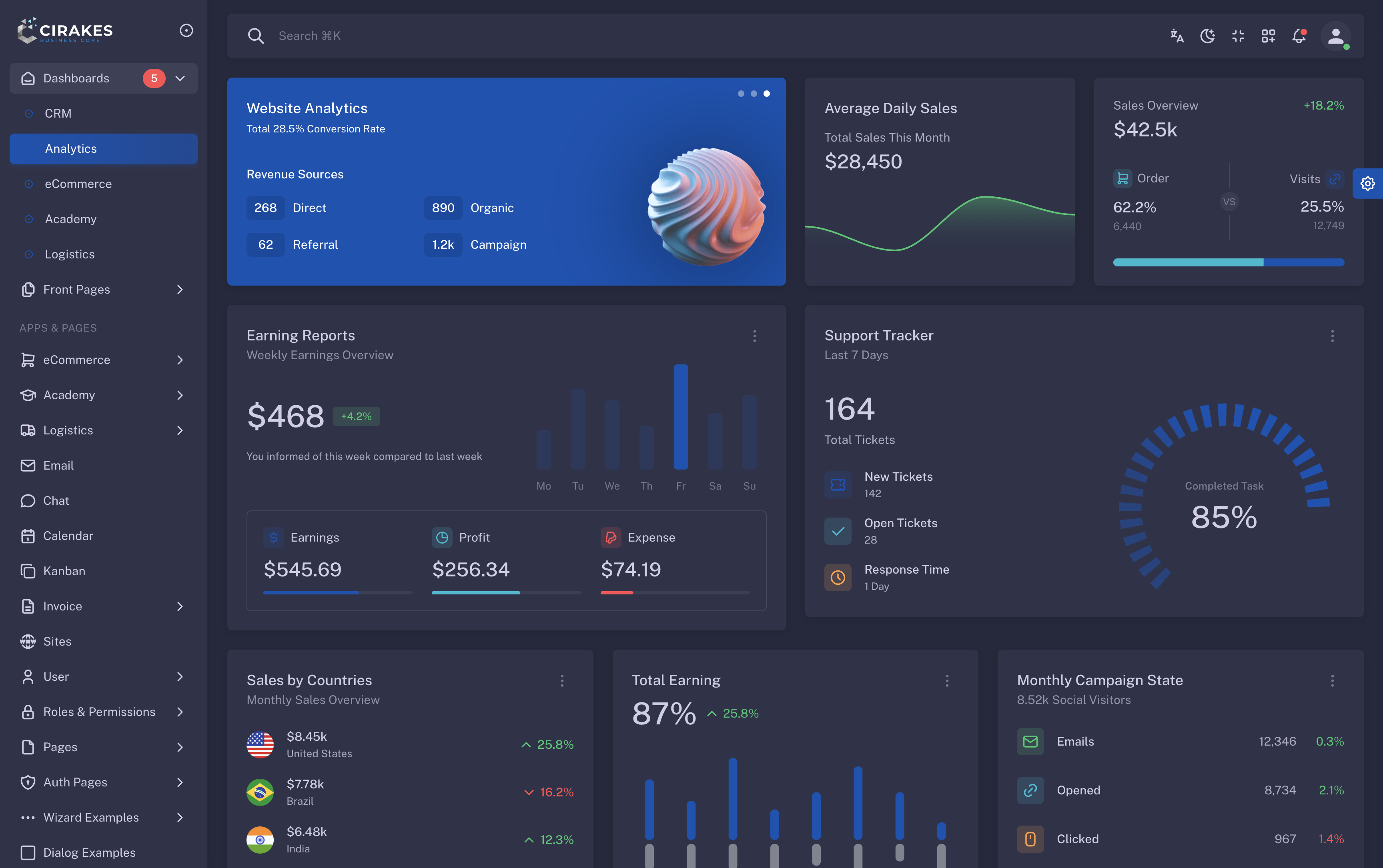Open the Calendar icon in the sidebar

tap(28, 536)
